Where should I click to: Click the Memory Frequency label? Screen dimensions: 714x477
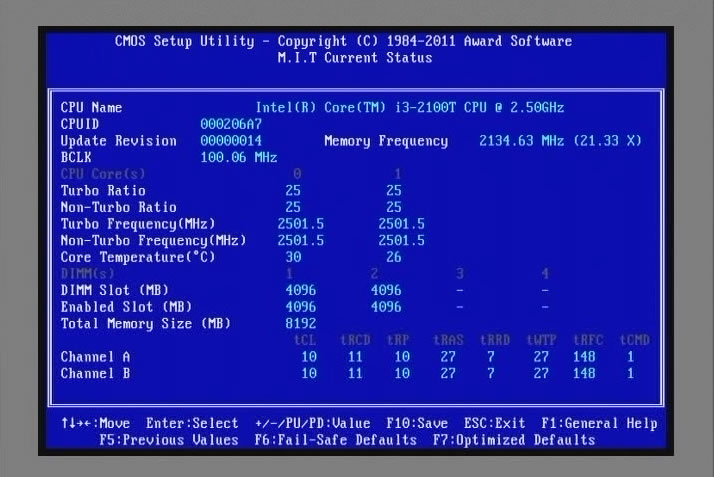[386, 141]
